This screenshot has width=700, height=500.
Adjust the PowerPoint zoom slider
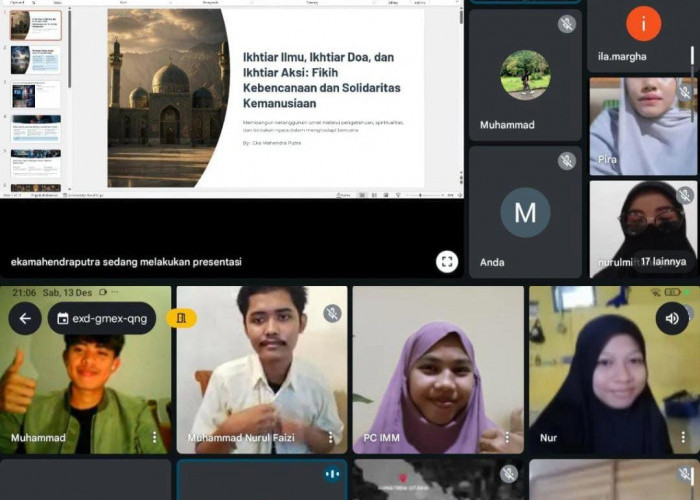coord(420,195)
